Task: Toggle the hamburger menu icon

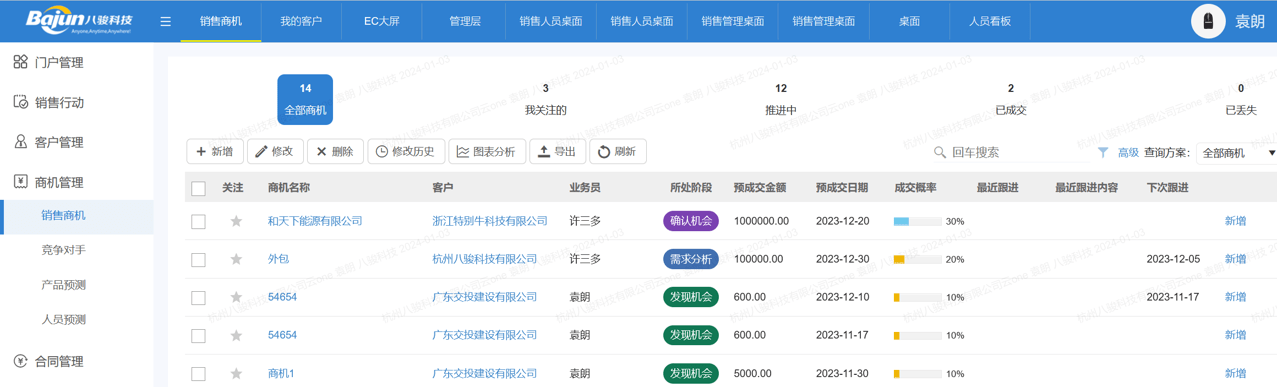Action: (x=166, y=21)
